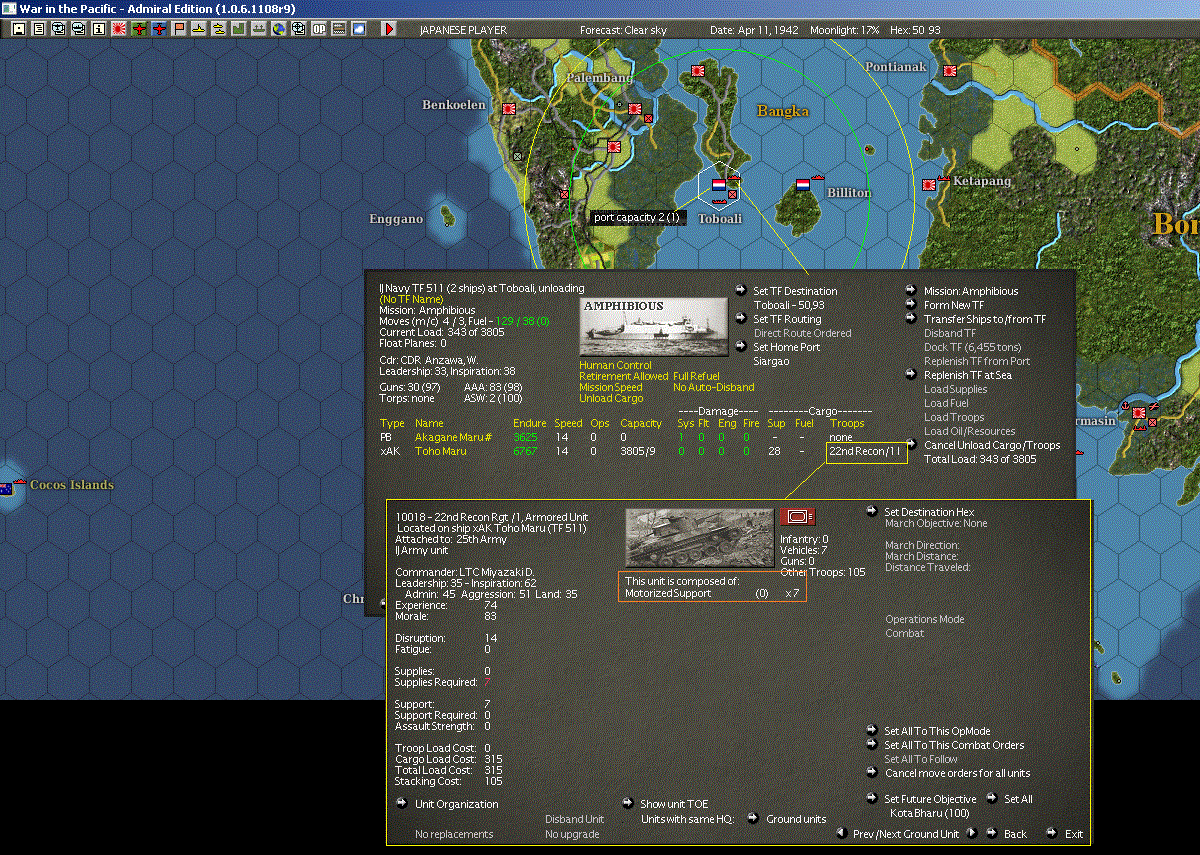Click arrow next to Cancel Unload Cargo/Troops

[x=911, y=445]
